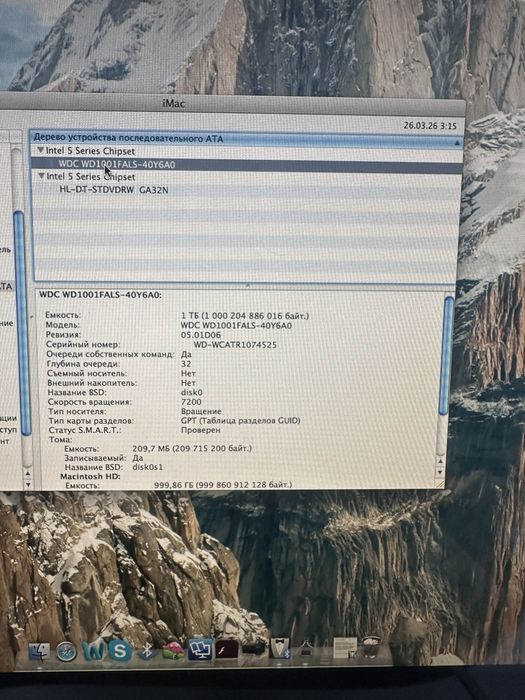Click volume capacity 209,7 МБ

(x=192, y=448)
